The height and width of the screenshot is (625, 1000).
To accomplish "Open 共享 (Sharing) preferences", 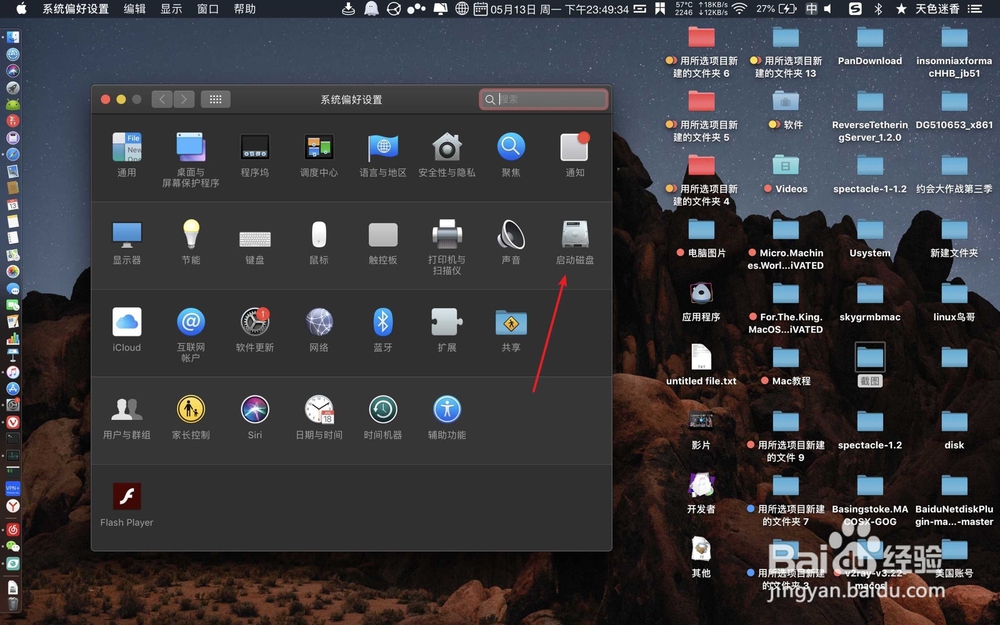I will pyautogui.click(x=511, y=323).
